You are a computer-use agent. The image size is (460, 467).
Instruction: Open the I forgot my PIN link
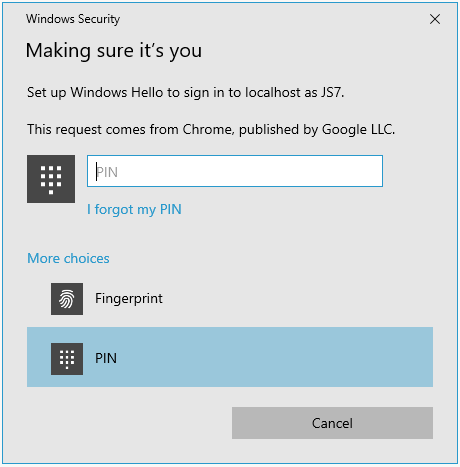(134, 209)
